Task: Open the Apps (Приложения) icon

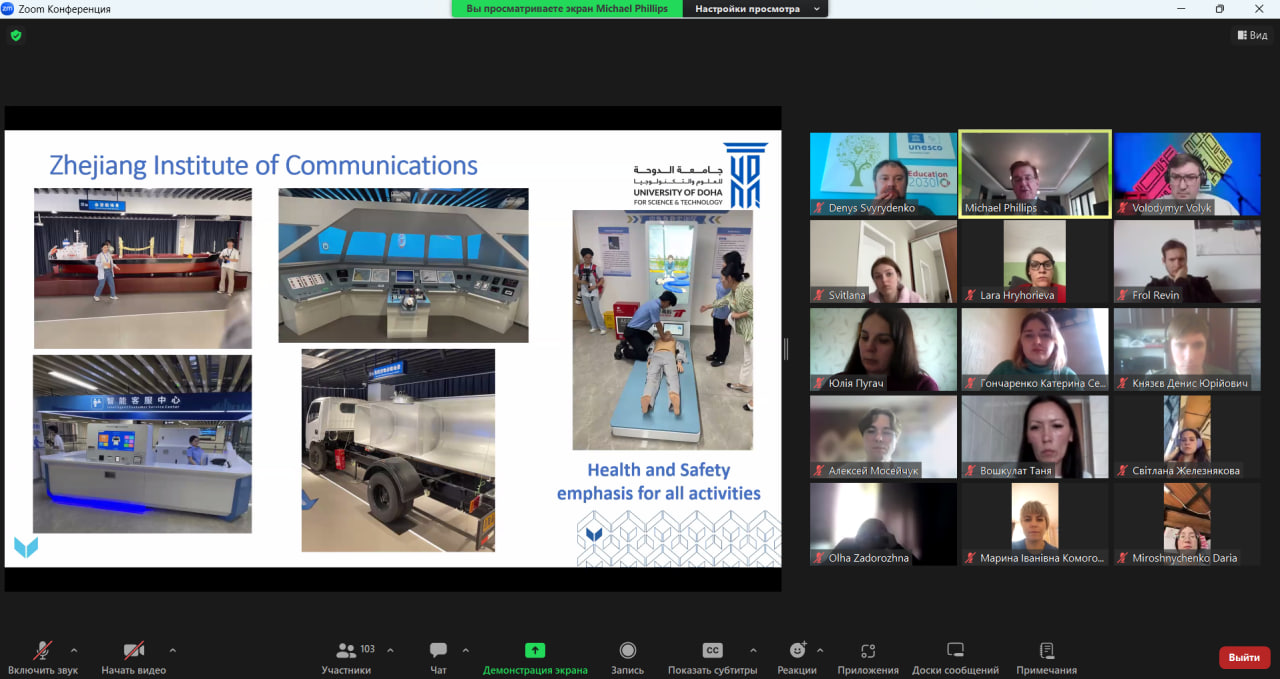Action: pos(868,651)
